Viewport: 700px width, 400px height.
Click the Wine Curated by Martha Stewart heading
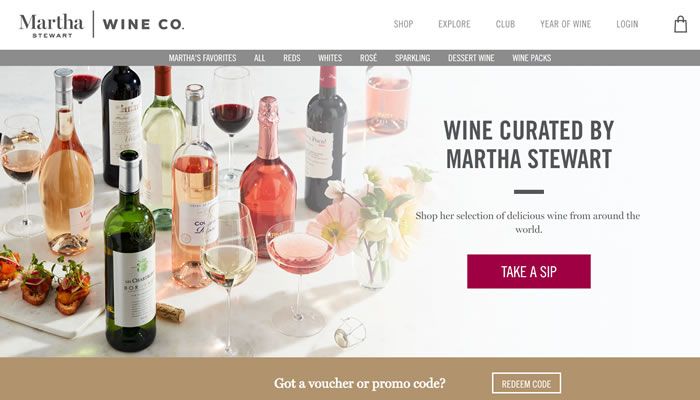tap(529, 144)
